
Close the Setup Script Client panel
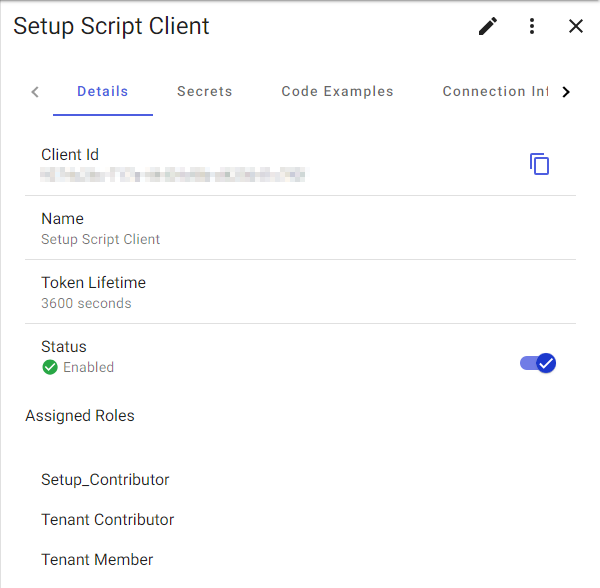click(x=576, y=26)
